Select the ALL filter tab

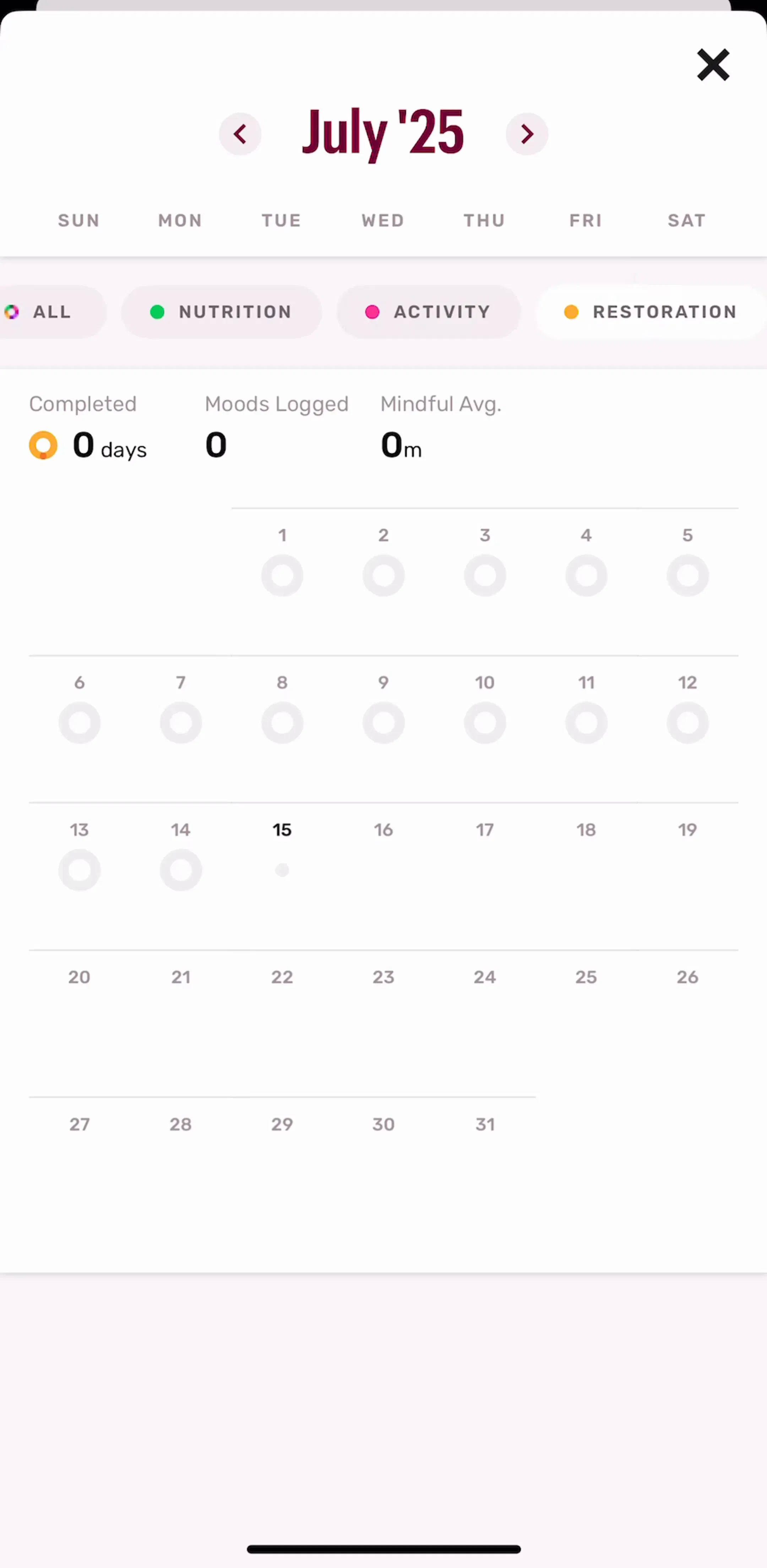(x=49, y=312)
